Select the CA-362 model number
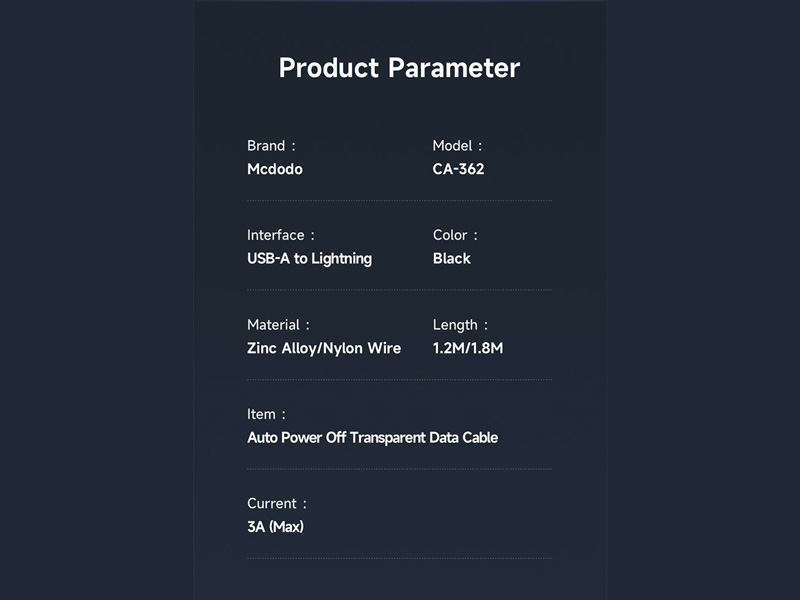Viewport: 800px width, 600px height. (458, 169)
